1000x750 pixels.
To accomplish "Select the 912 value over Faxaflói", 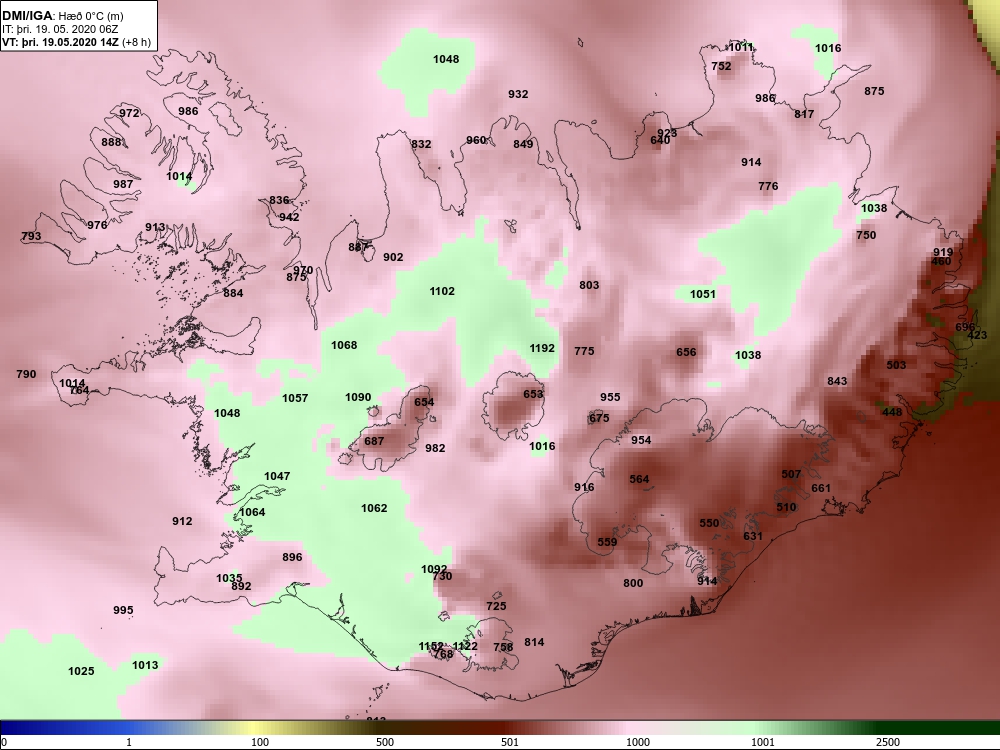I will coord(182,521).
